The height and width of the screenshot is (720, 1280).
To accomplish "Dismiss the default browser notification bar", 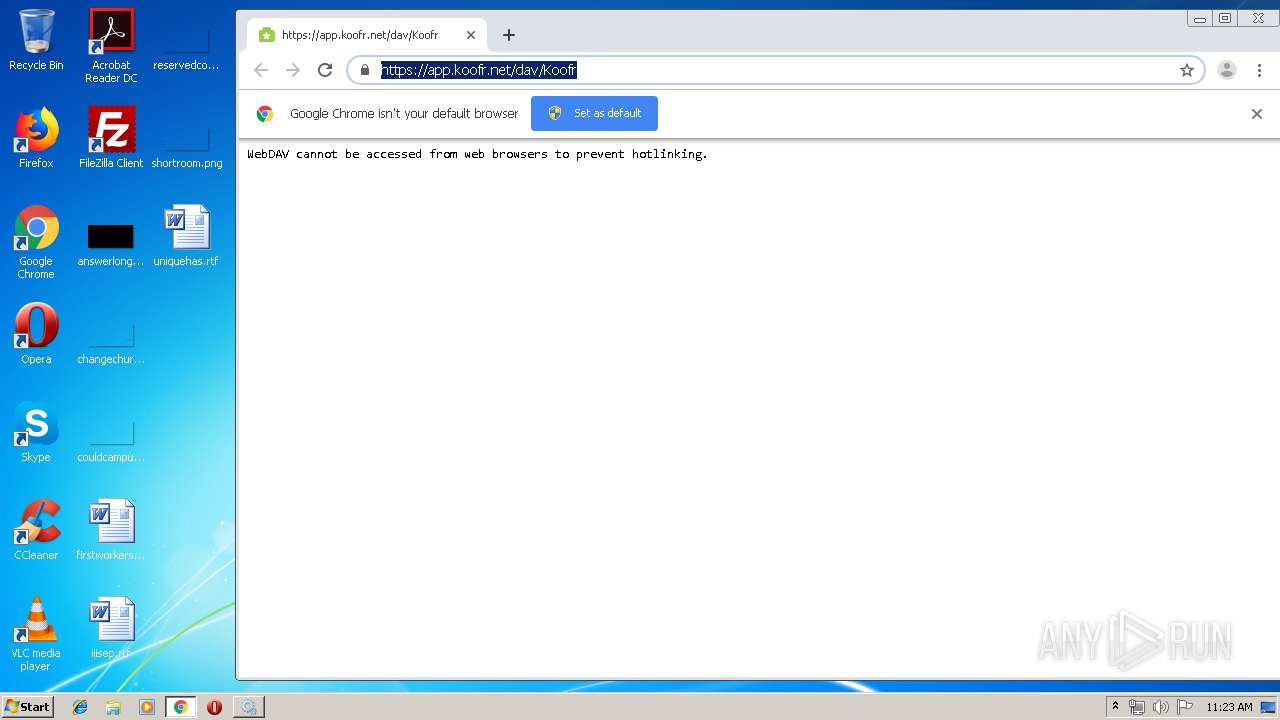I will point(1257,114).
